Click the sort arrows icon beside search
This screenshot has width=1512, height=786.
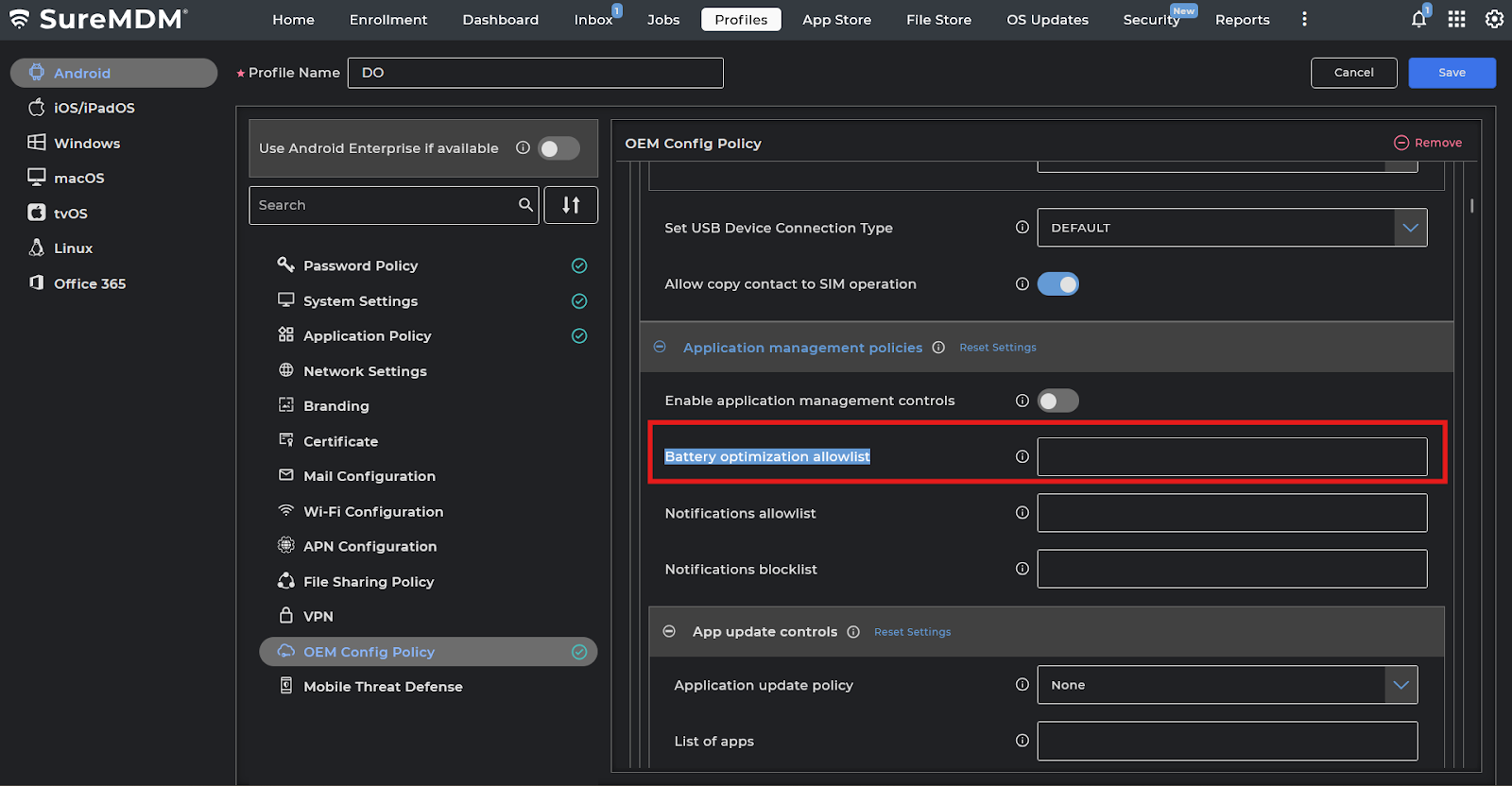(x=571, y=205)
